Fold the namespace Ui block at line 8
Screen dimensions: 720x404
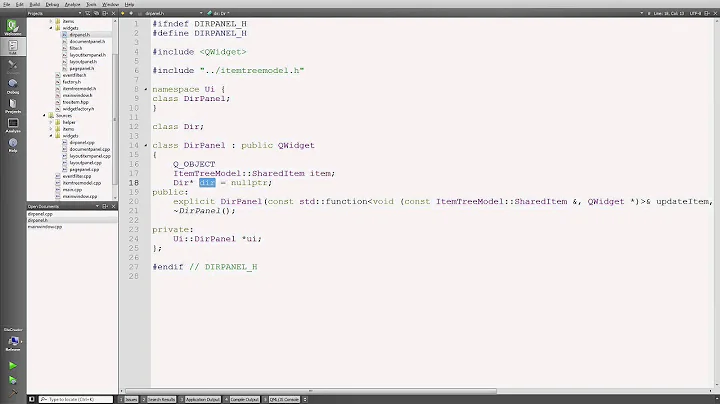146,89
